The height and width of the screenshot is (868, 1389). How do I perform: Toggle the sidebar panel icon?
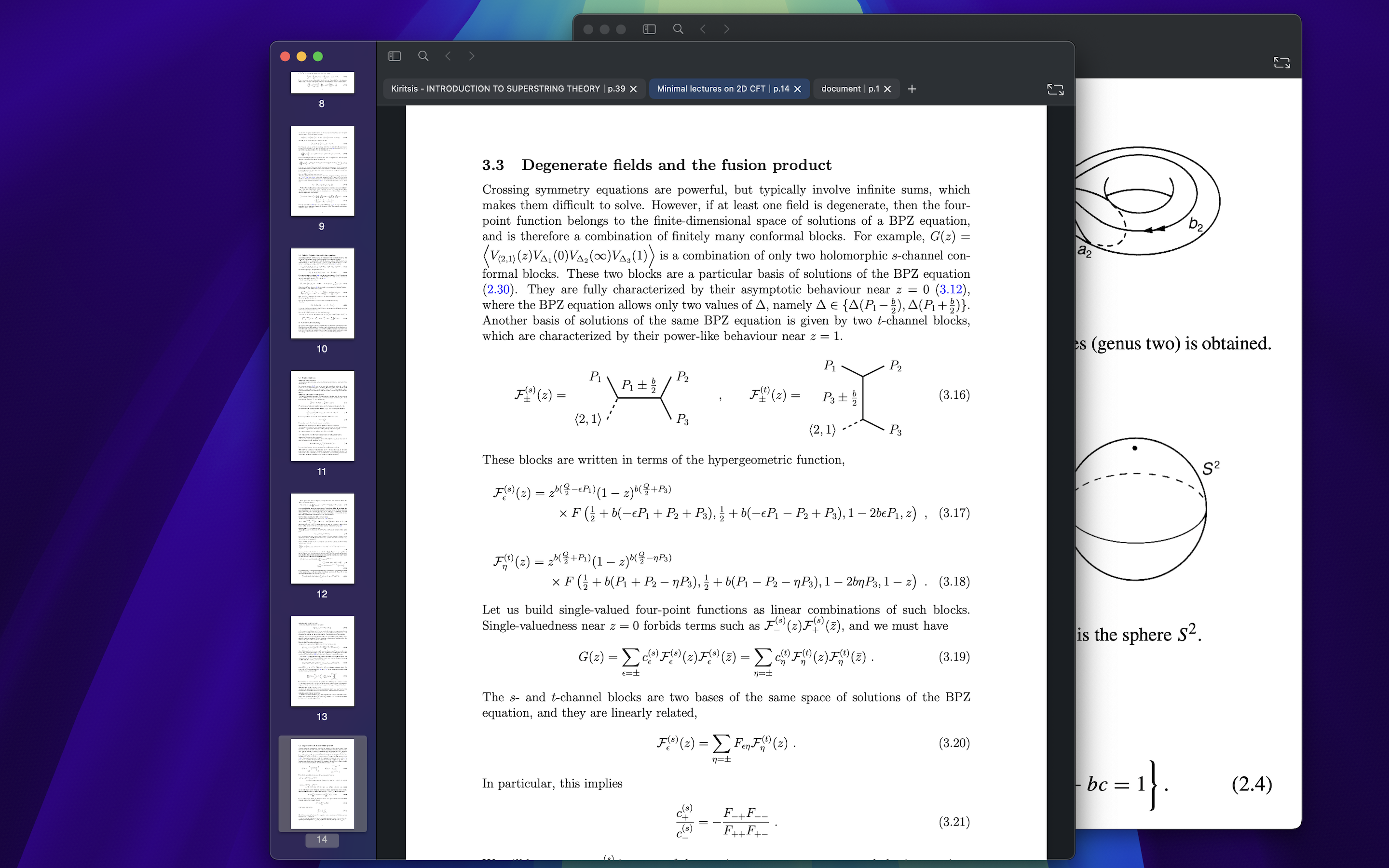point(395,55)
